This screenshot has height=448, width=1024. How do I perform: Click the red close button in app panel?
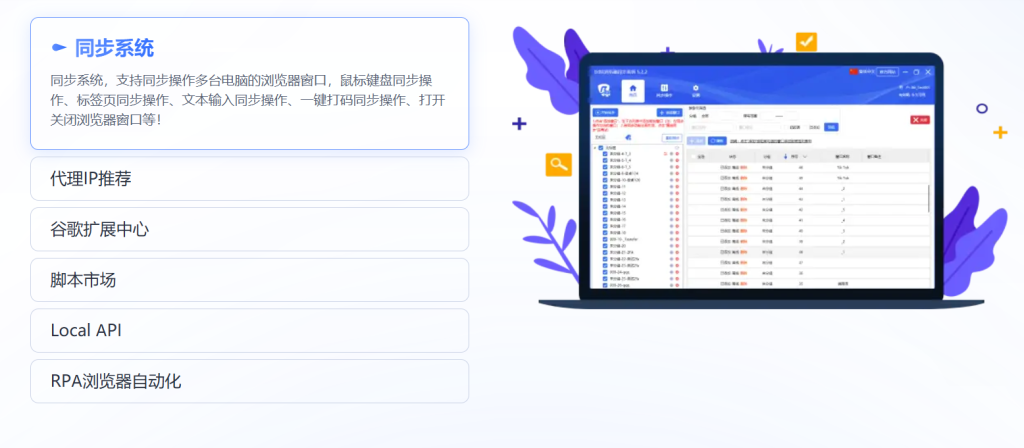(x=920, y=120)
